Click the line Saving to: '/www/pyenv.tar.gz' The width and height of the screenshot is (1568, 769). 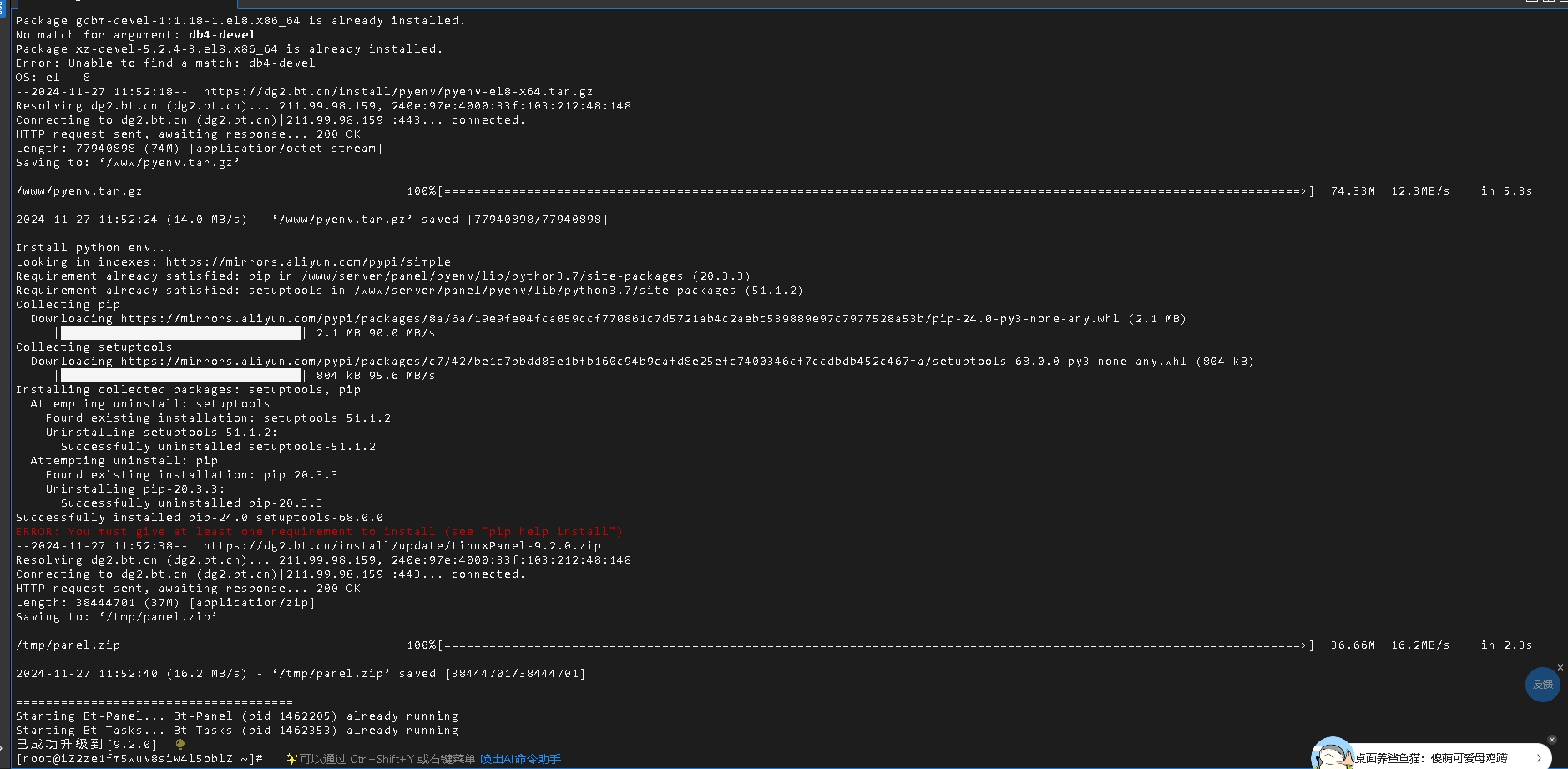[128, 162]
